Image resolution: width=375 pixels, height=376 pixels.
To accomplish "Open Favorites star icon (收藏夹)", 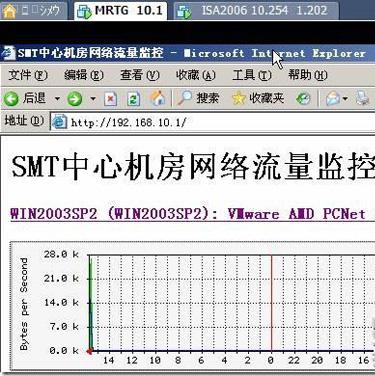I will click(x=238, y=98).
